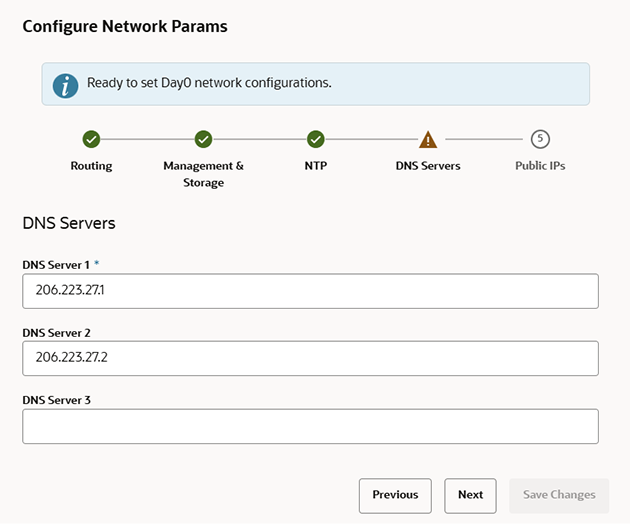Click the Next button
The image size is (630, 524).
pyautogui.click(x=470, y=495)
